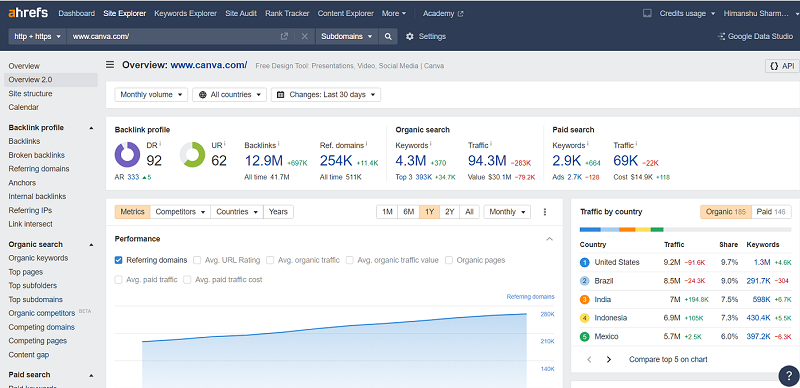The height and width of the screenshot is (388, 800).
Task: Open Google Data Studio connector
Action: click(755, 36)
